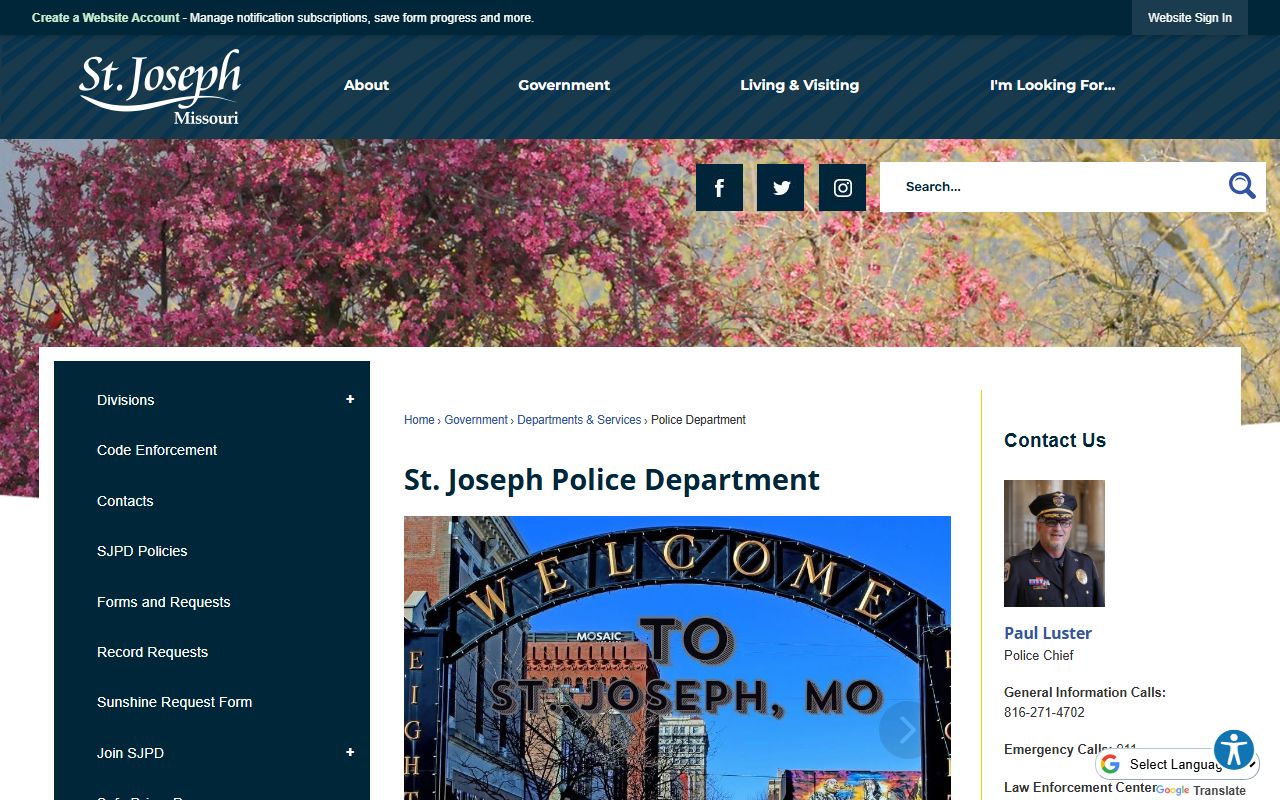
Task: Expand the Divisions submenu
Action: [x=350, y=400]
